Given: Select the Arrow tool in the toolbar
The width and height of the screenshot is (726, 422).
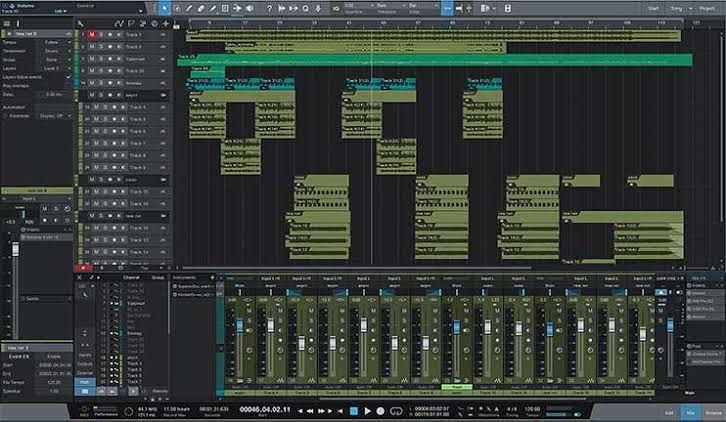Looking at the screenshot, I should pos(164,8).
